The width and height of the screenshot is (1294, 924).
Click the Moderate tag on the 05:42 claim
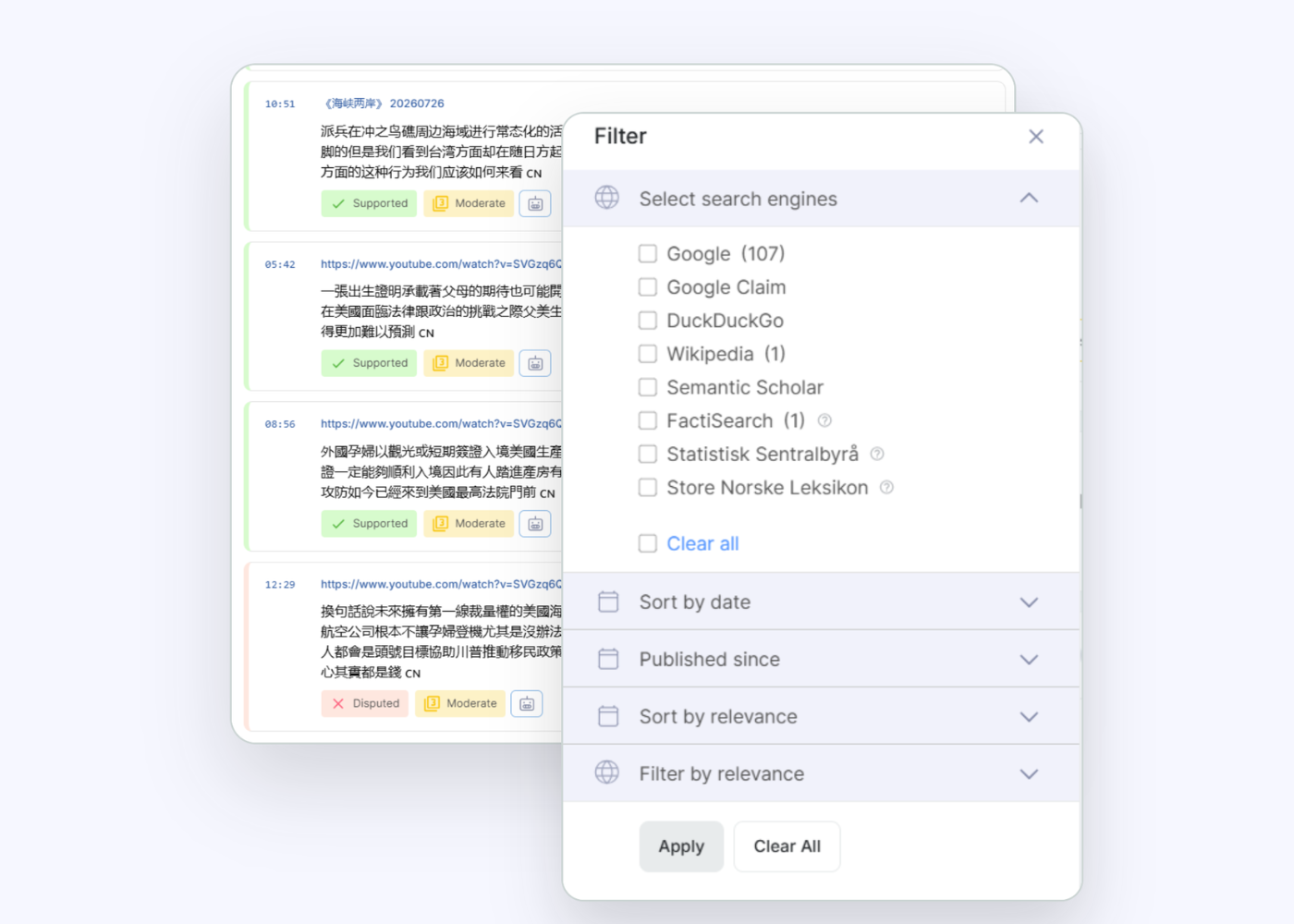469,363
